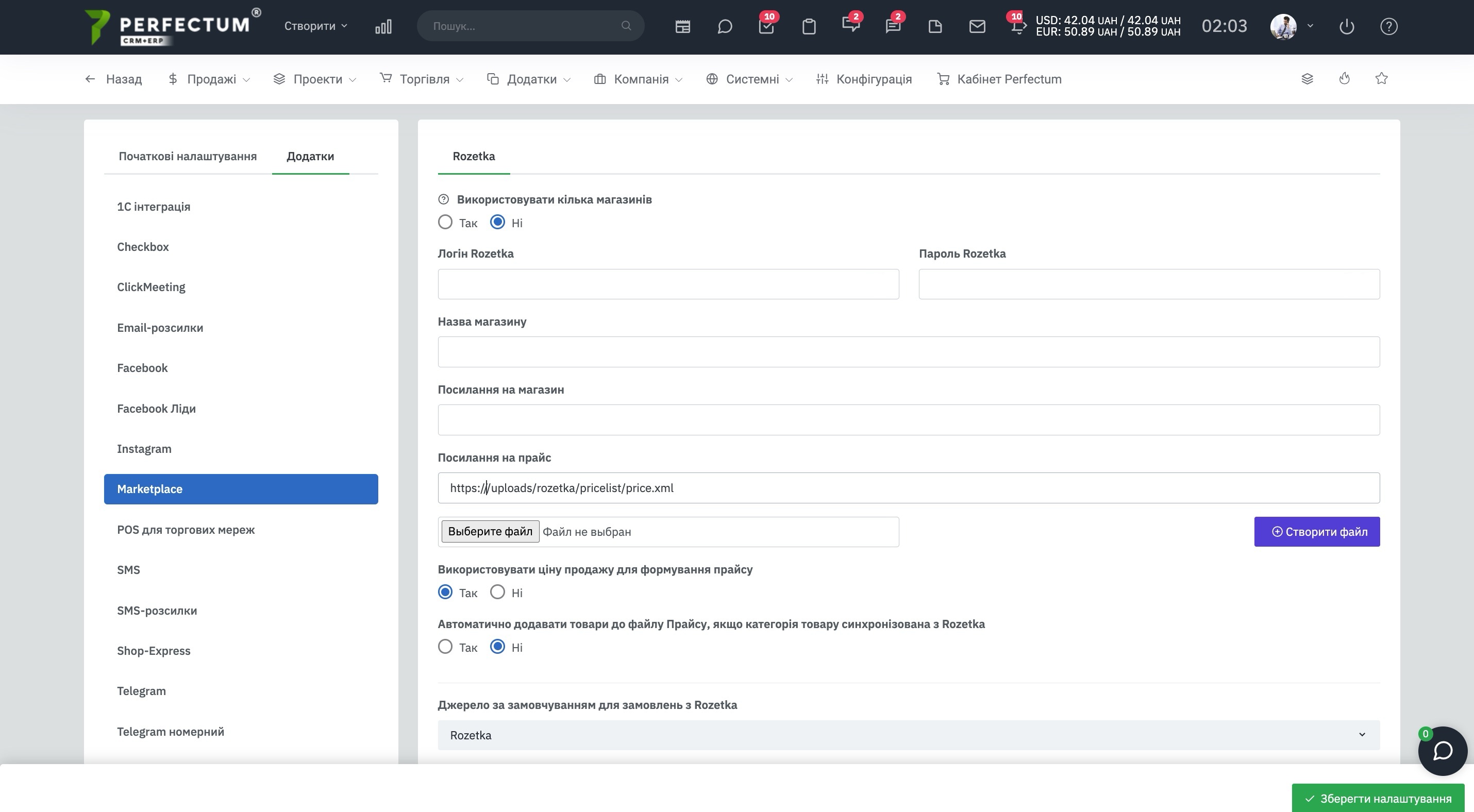The height and width of the screenshot is (812, 1474).
Task: Click 'Зберегти налаштування' button
Action: (1378, 798)
